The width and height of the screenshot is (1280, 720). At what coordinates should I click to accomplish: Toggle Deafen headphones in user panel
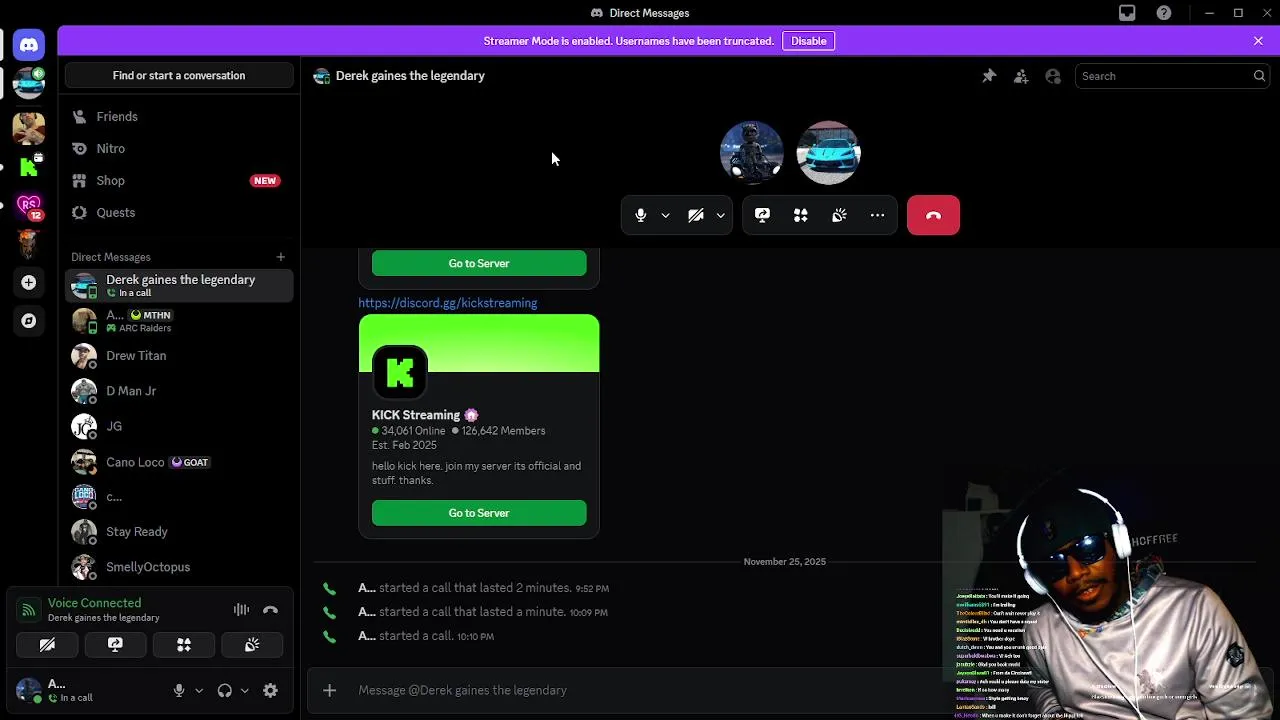coord(225,690)
